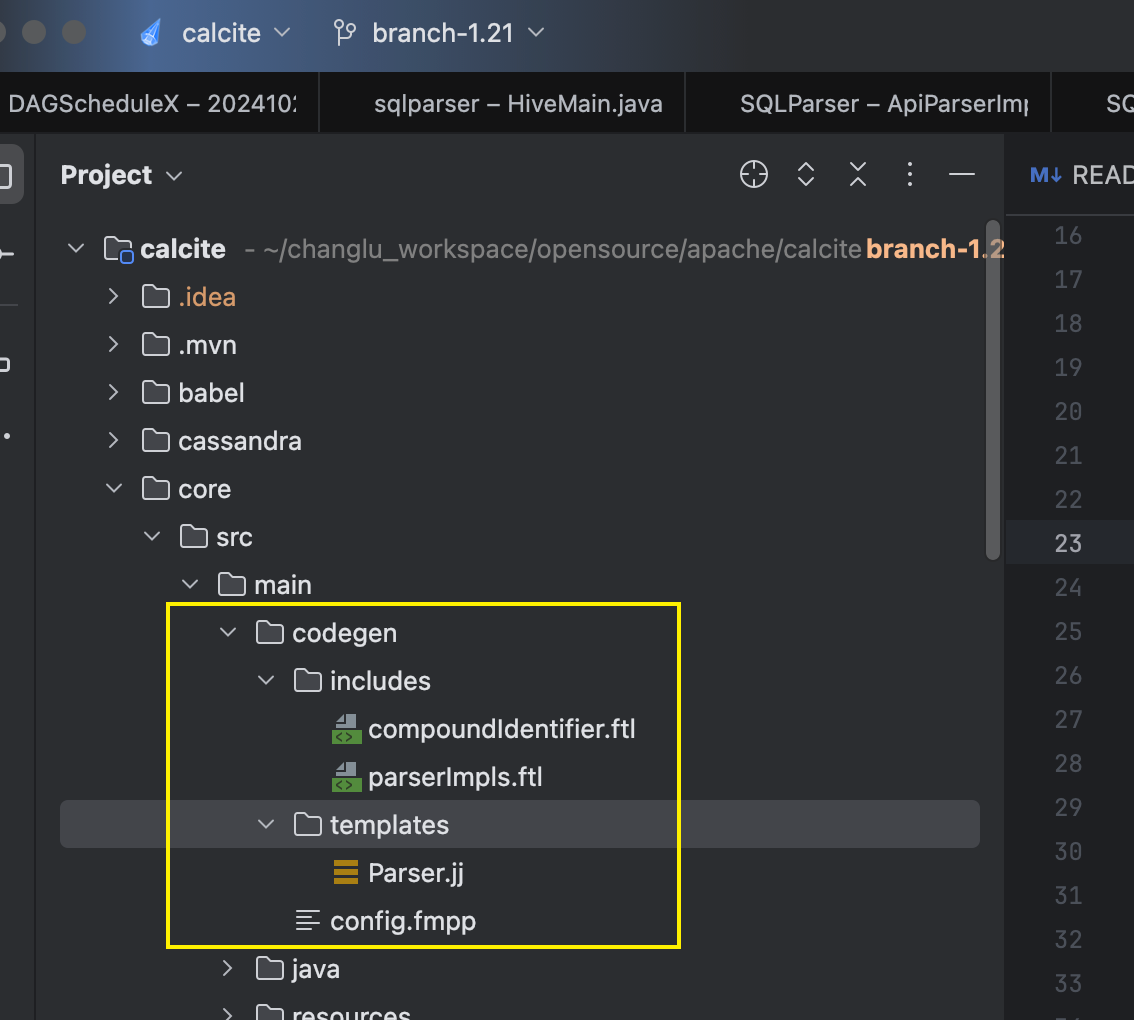1134x1020 pixels.
Task: Expand the java folder
Action: [x=227, y=969]
